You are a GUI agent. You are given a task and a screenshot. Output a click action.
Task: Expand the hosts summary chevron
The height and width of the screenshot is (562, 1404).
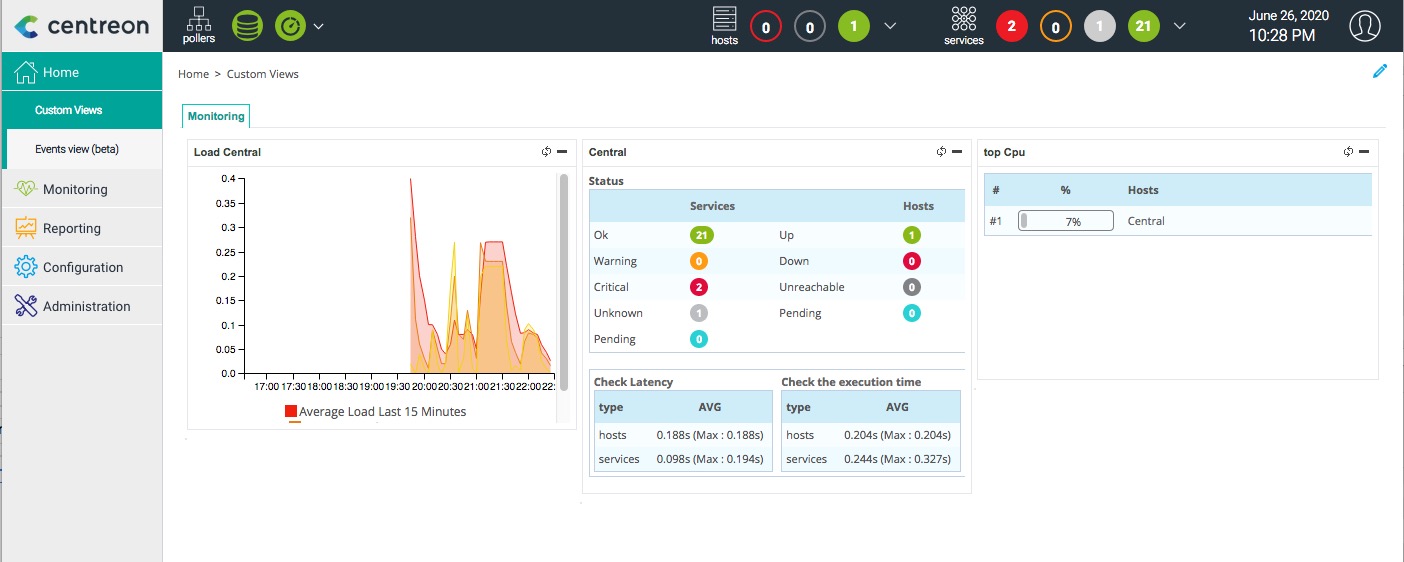(890, 26)
